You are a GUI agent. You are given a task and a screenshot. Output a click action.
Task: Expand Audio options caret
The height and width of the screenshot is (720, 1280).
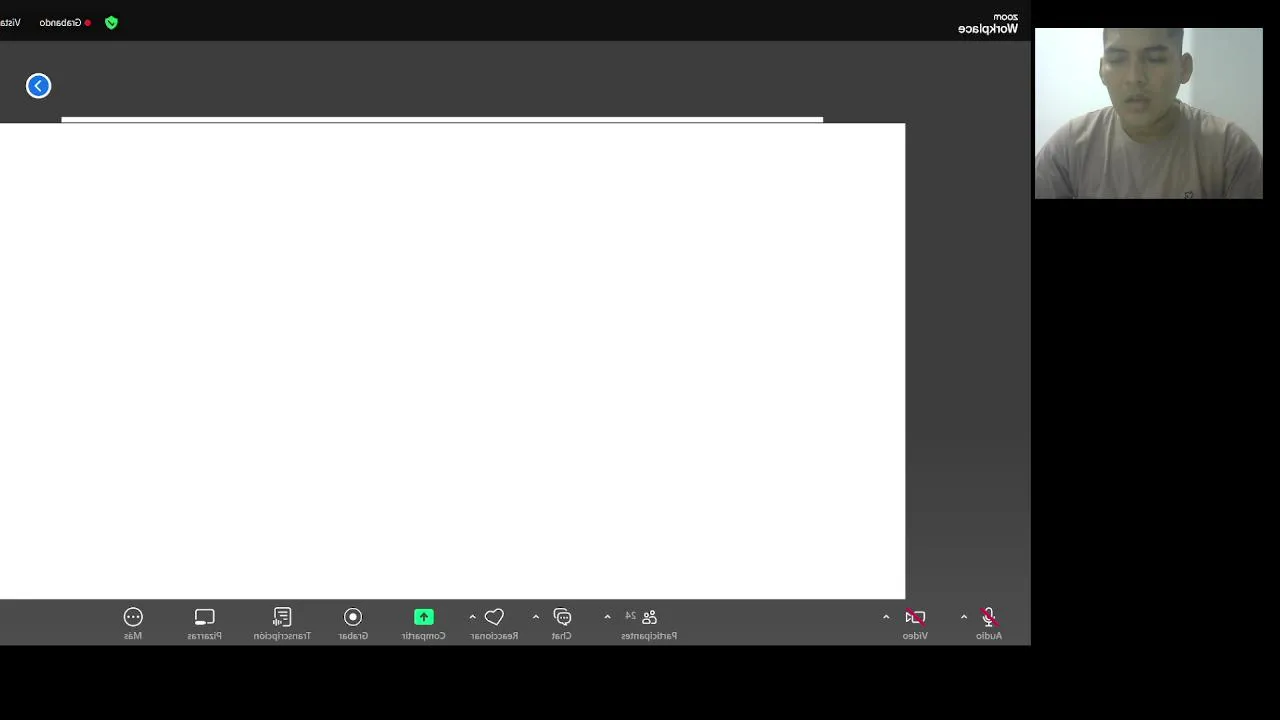(964, 617)
